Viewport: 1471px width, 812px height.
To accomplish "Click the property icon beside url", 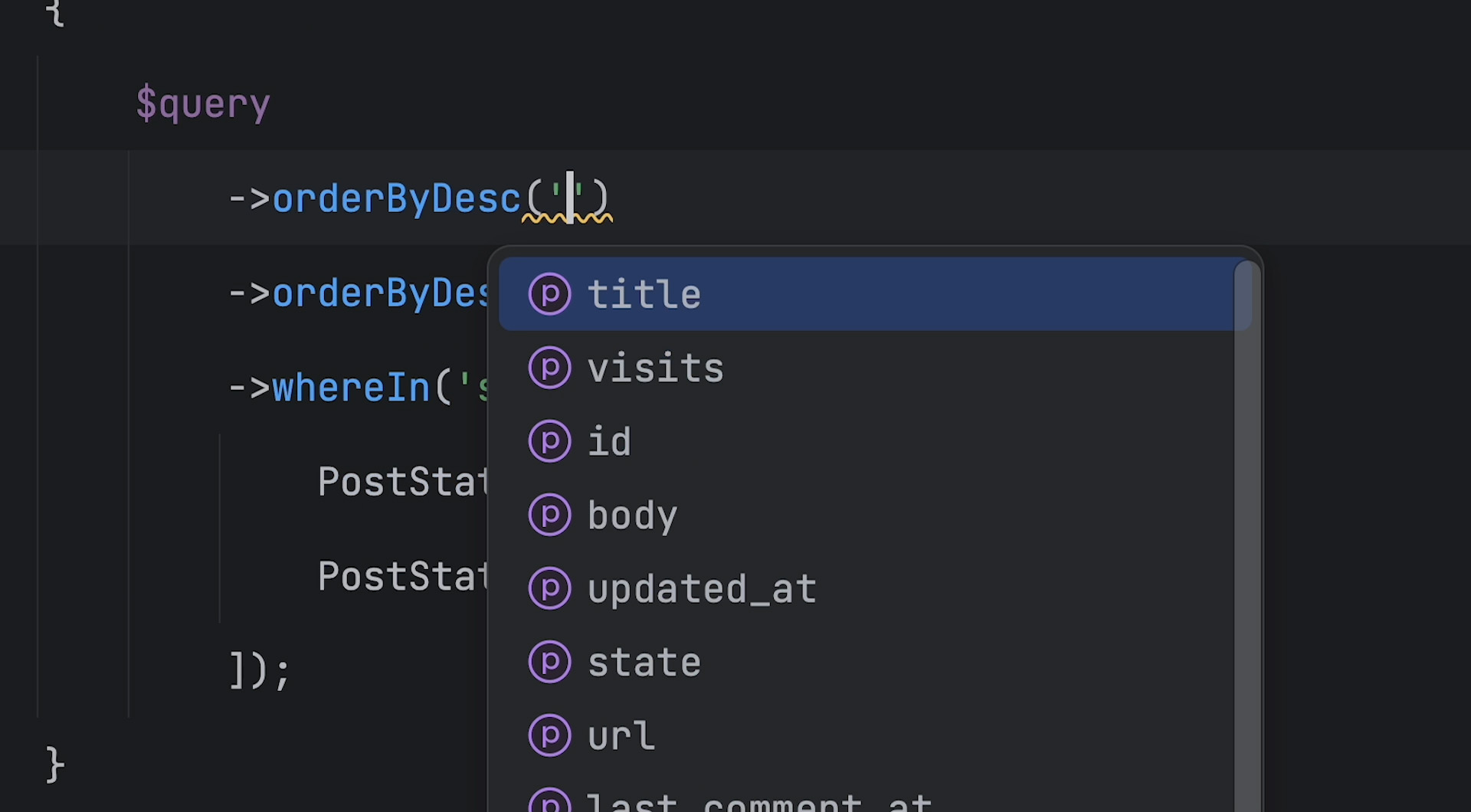I will point(550,735).
